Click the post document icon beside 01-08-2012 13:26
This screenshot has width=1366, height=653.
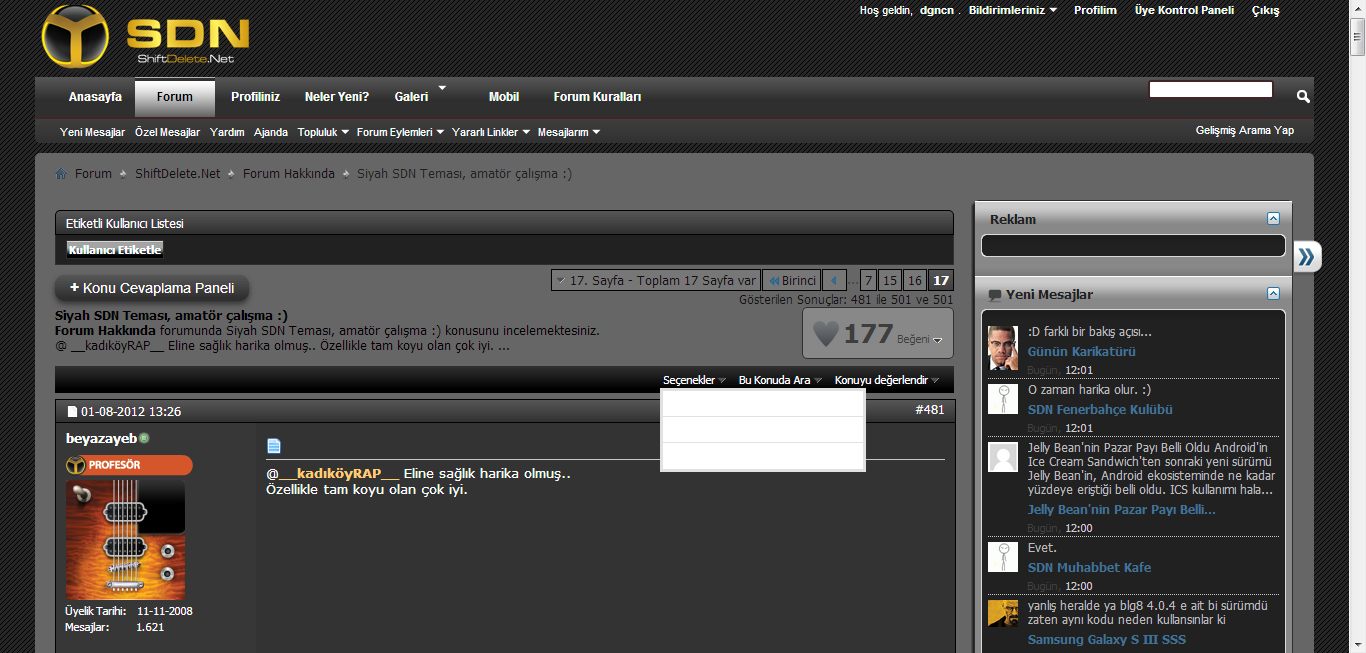point(72,411)
